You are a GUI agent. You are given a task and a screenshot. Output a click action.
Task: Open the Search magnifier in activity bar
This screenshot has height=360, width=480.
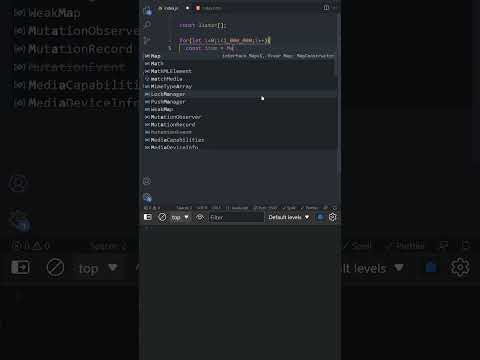pyautogui.click(x=147, y=25)
